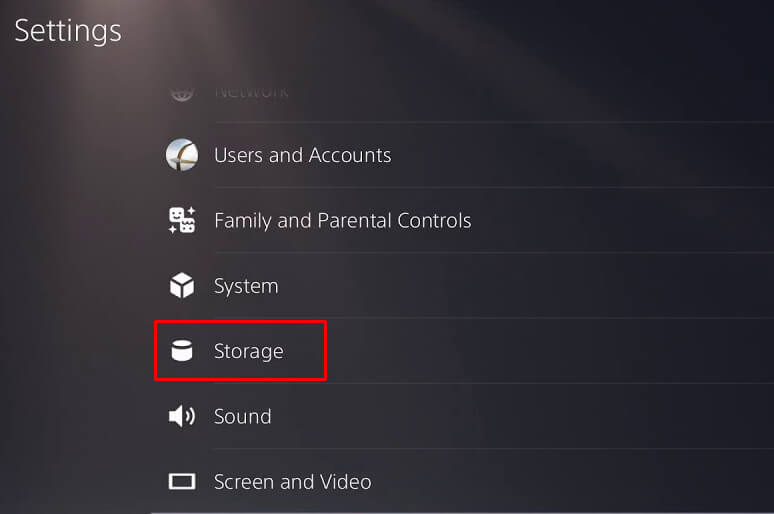
Task: Click the System cube icon
Action: coord(181,286)
